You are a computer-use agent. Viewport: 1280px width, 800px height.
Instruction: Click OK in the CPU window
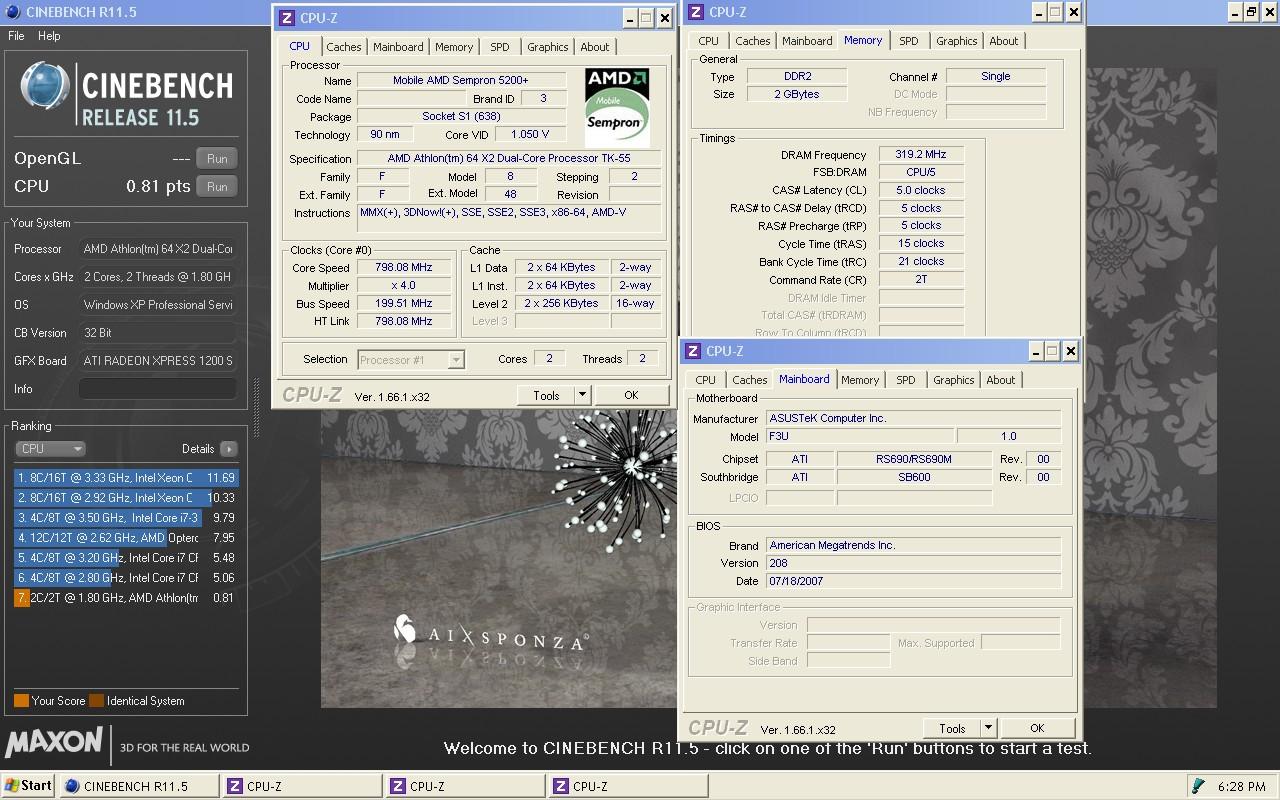(631, 395)
